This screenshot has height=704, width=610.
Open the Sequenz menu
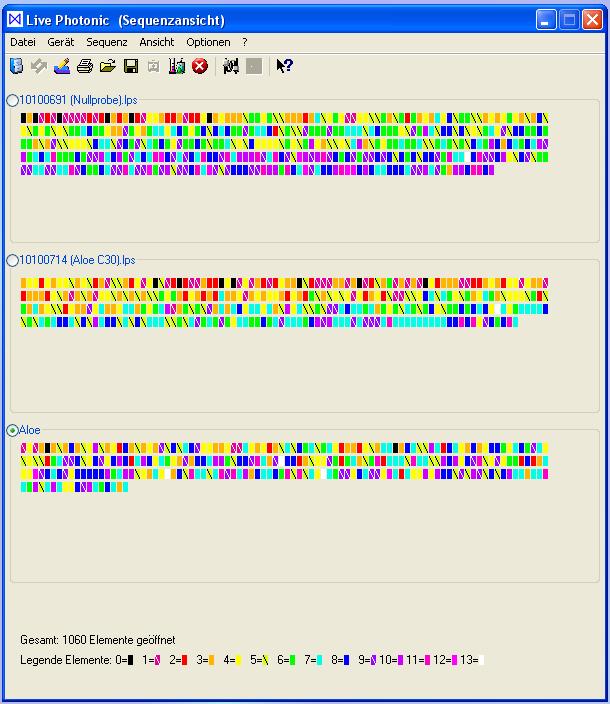[107, 42]
